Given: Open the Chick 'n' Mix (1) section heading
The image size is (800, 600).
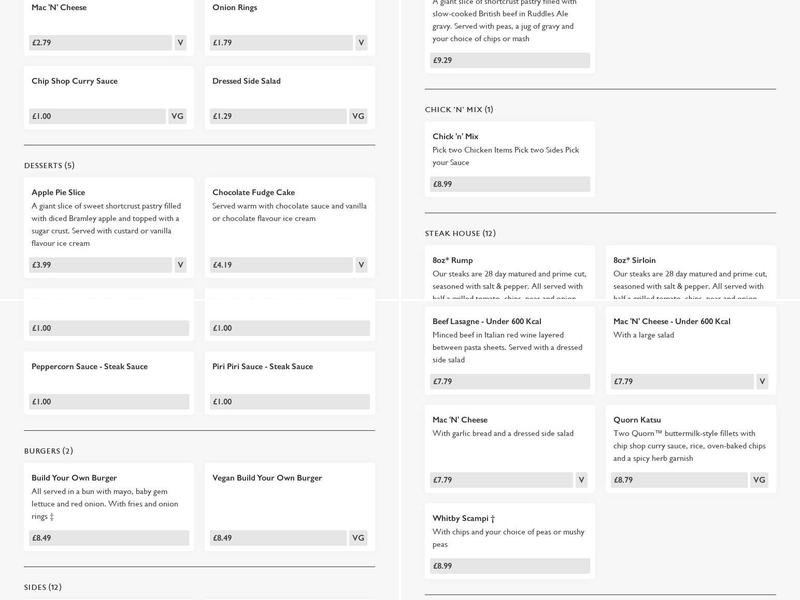Looking at the screenshot, I should pyautogui.click(x=459, y=109).
